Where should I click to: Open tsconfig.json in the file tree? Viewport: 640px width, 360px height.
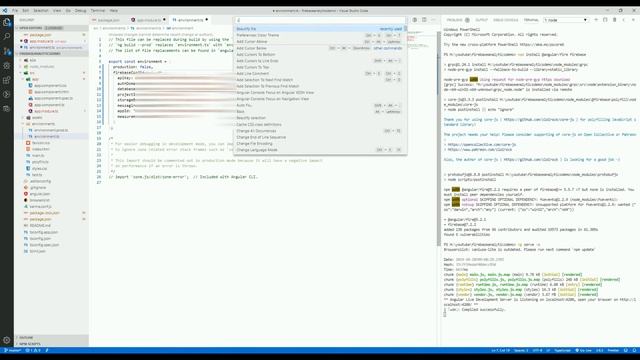point(40,238)
